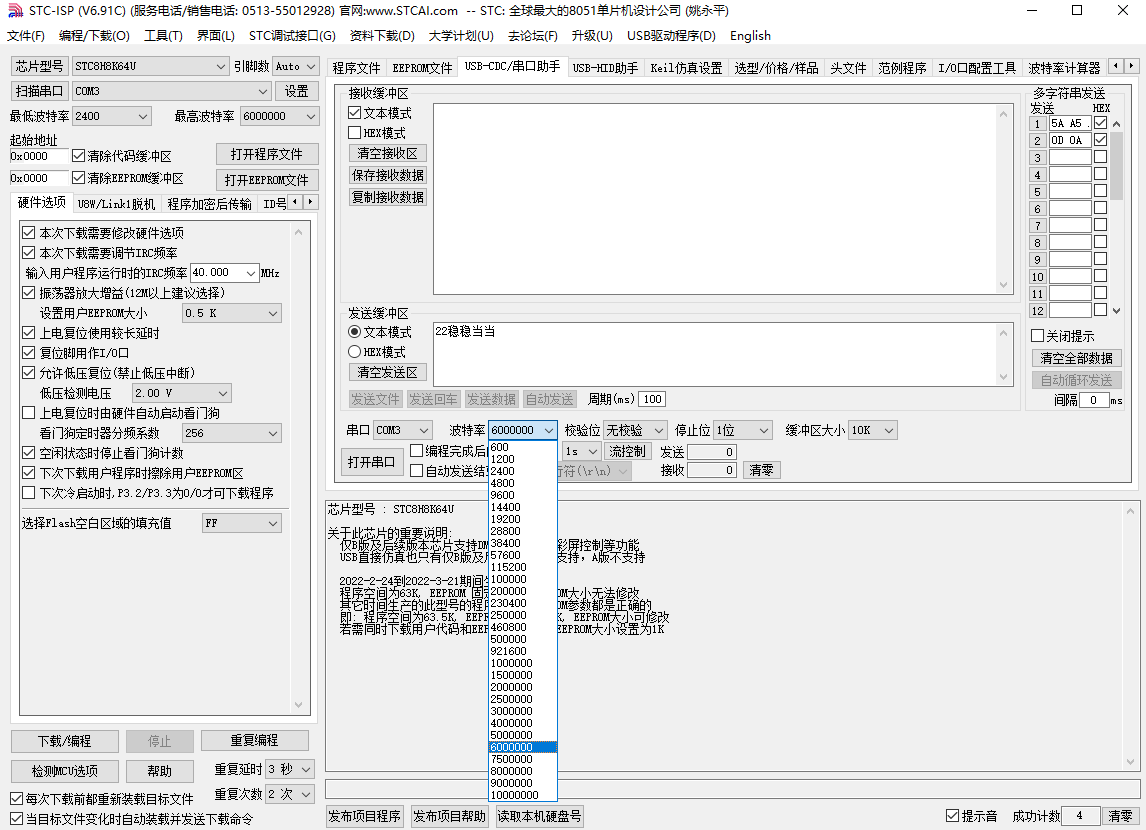The image size is (1146, 830).
Task: Open the 工具(T) menu
Action: click(x=163, y=35)
